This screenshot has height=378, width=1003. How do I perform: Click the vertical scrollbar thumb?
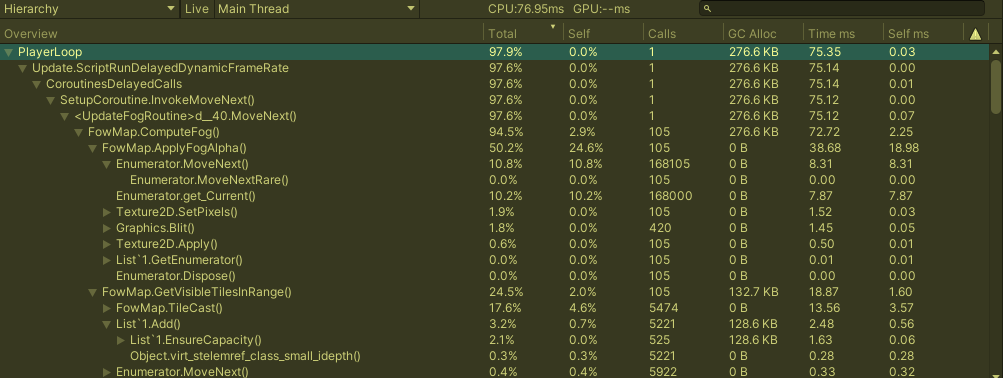(996, 86)
